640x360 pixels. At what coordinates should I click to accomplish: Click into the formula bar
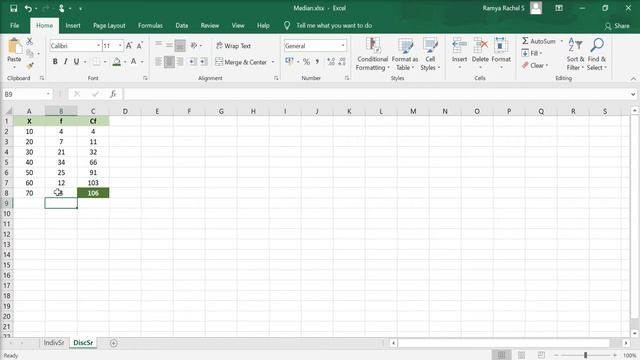pyautogui.click(x=376, y=94)
